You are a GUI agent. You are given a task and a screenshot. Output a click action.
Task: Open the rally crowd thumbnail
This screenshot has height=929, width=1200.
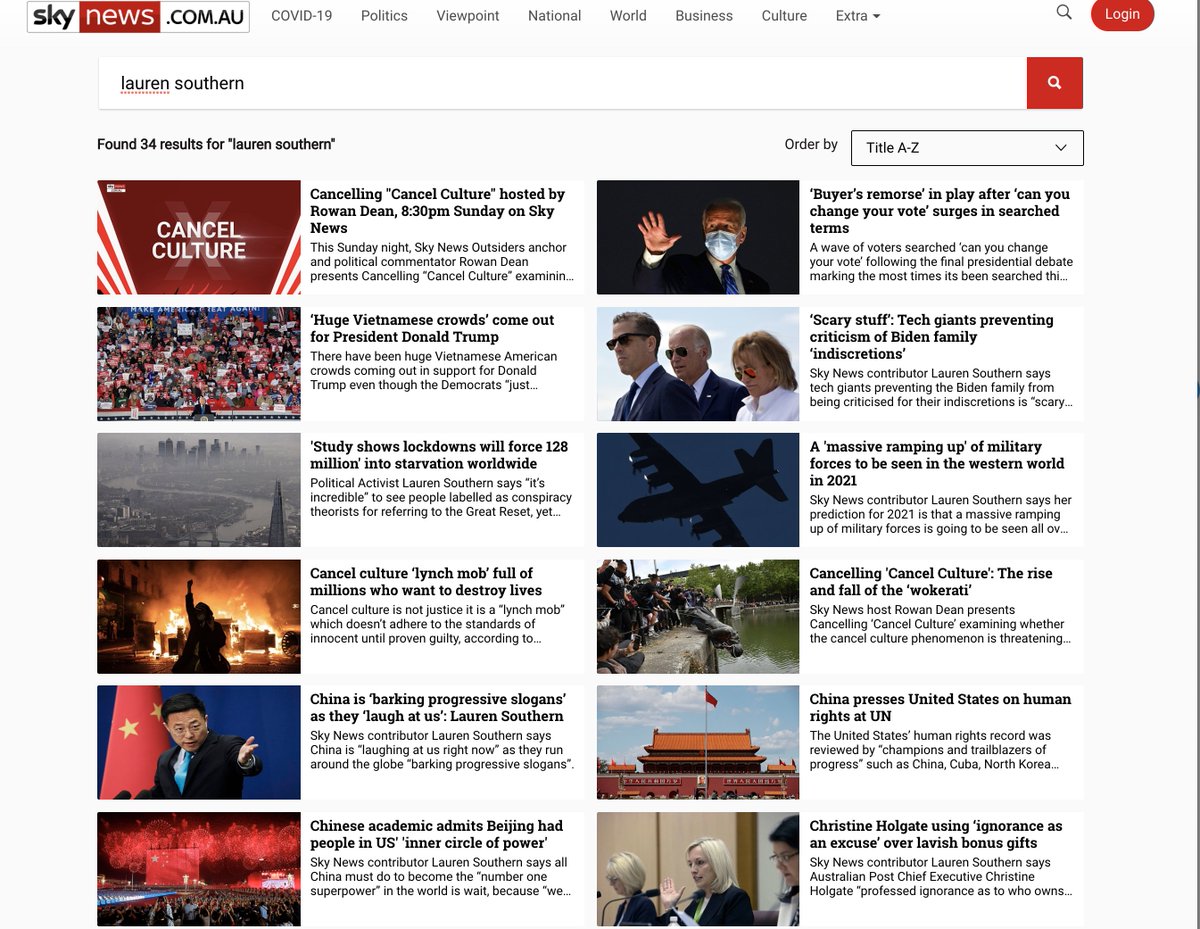tap(199, 364)
